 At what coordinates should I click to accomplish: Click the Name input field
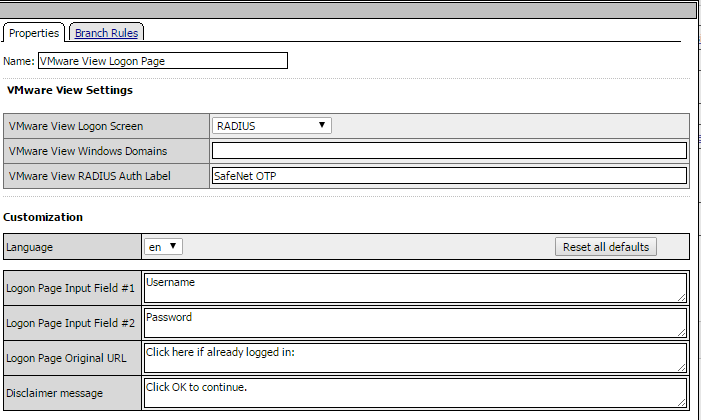pos(163,61)
